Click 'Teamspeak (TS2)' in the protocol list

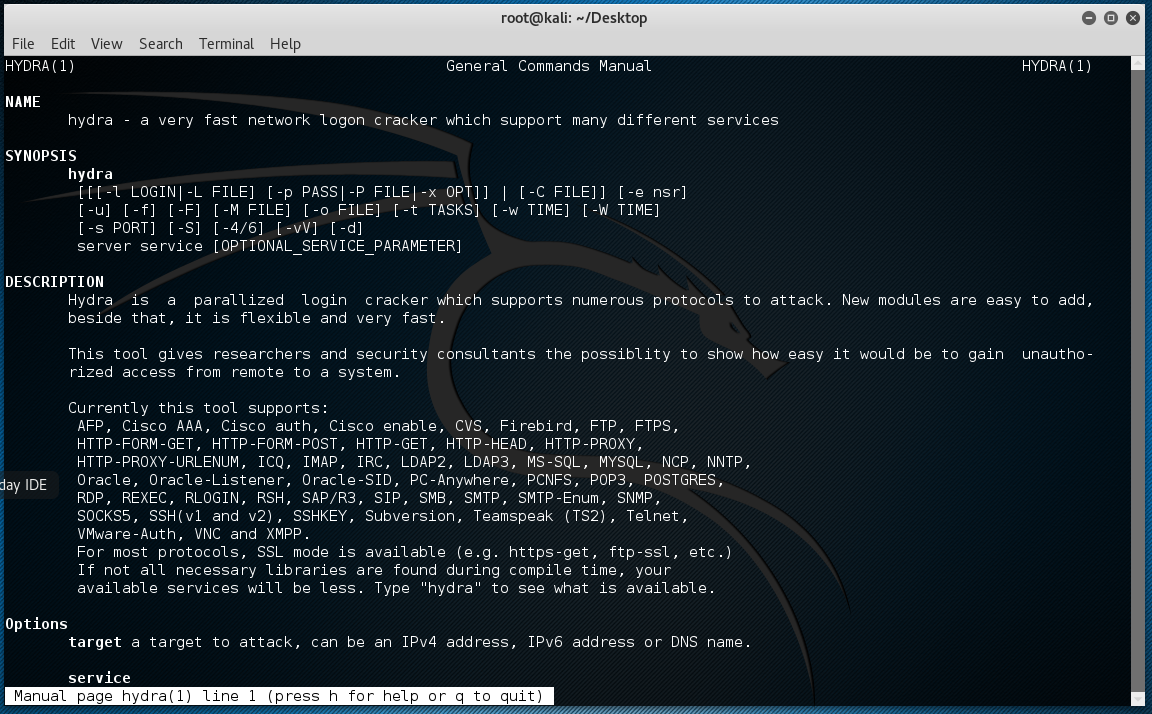tap(540, 516)
